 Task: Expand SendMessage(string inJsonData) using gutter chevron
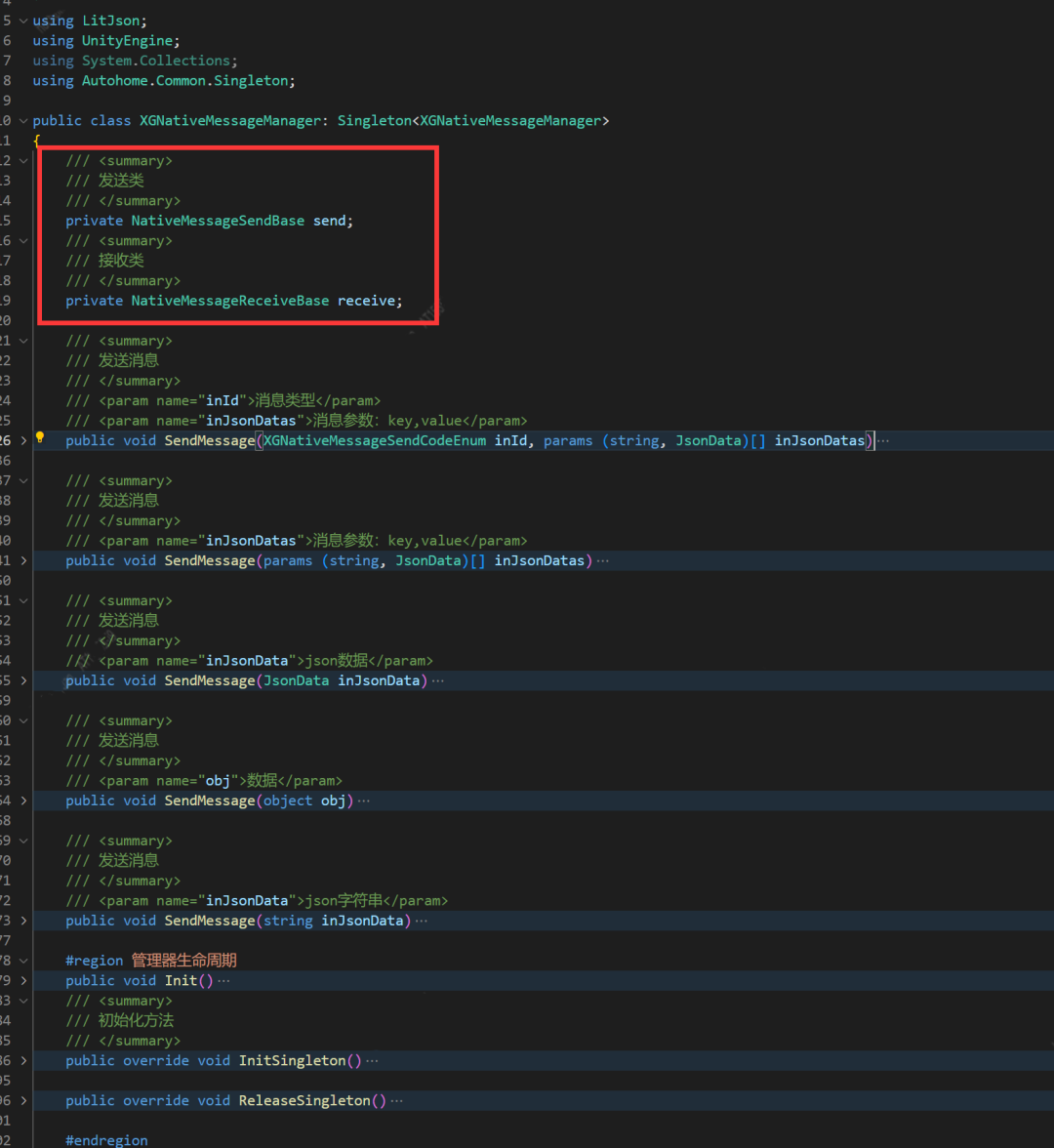(23, 921)
